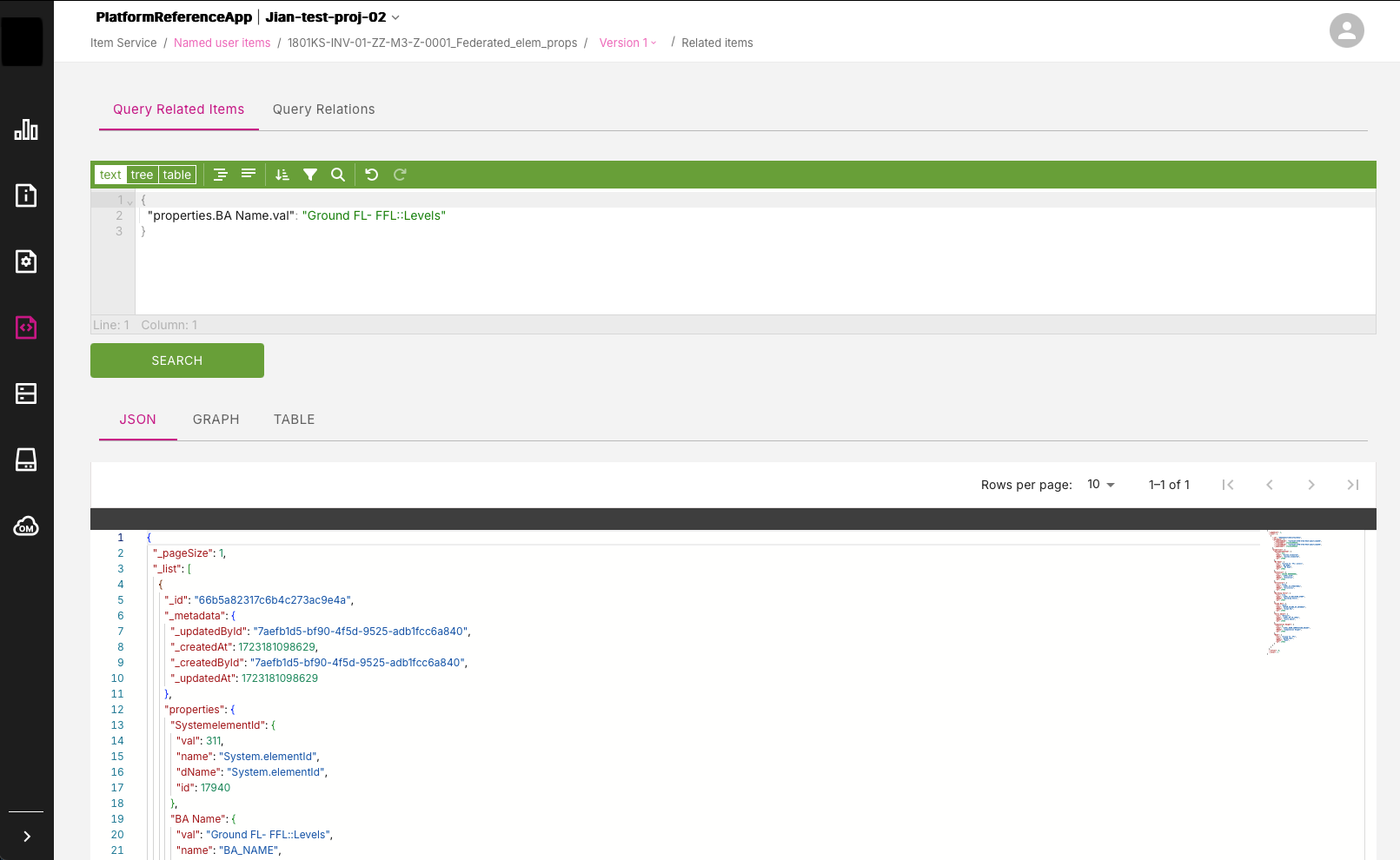Click the format JSON icon in editor toolbar
This screenshot has height=860, width=1400.
click(221, 175)
